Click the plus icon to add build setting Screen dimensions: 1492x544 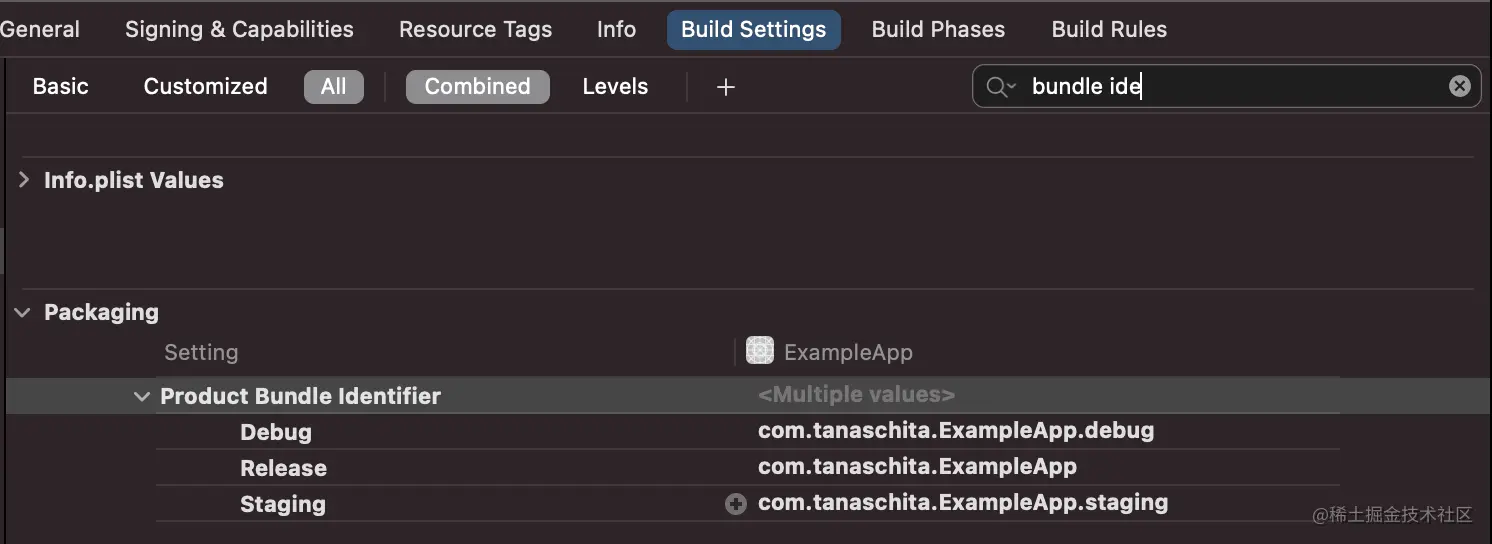(726, 87)
